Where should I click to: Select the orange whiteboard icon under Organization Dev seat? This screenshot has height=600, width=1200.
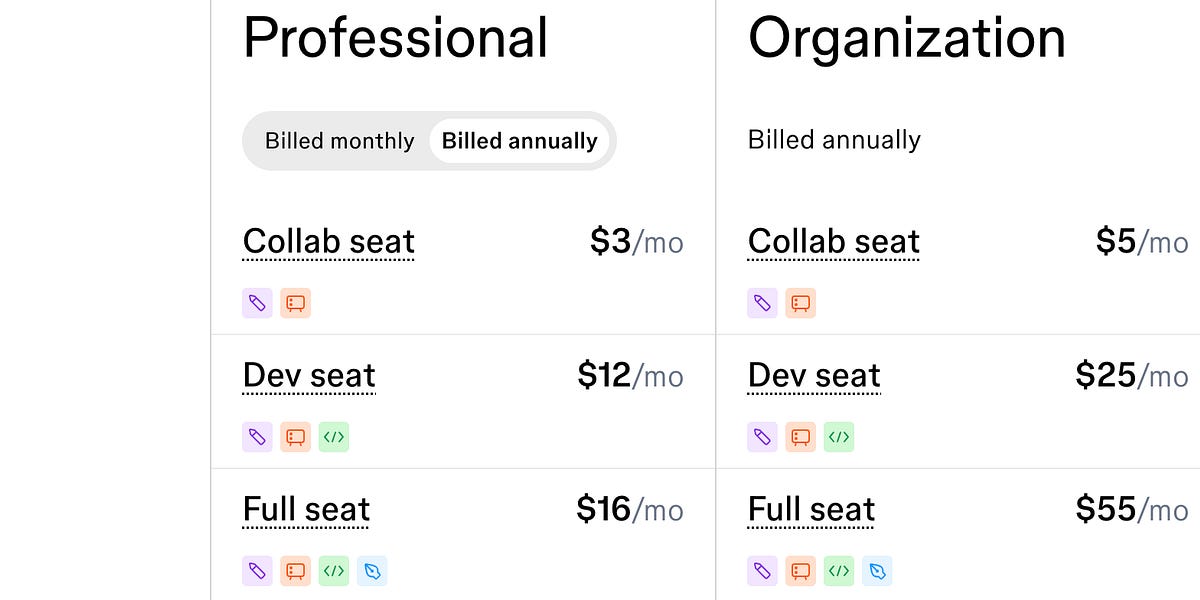(800, 437)
